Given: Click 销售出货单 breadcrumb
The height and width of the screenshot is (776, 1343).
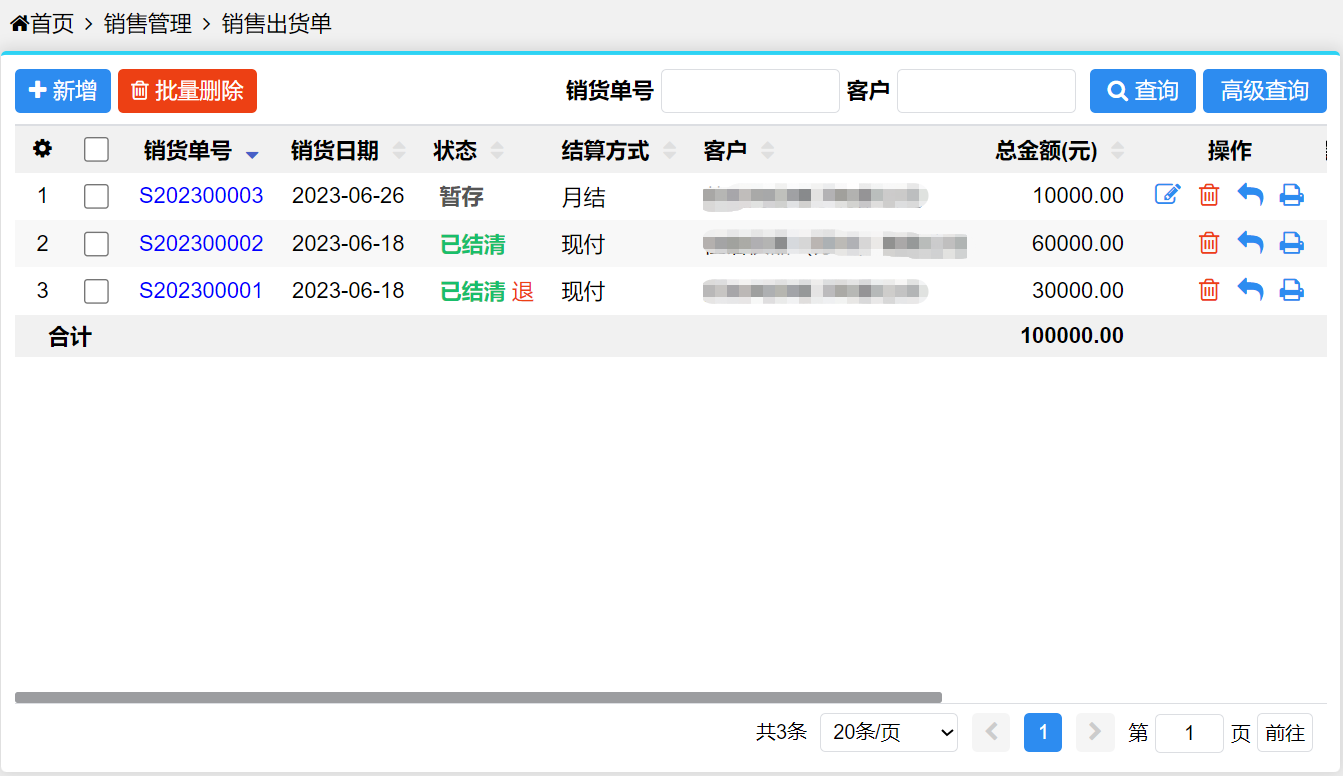Looking at the screenshot, I should coord(277,23).
